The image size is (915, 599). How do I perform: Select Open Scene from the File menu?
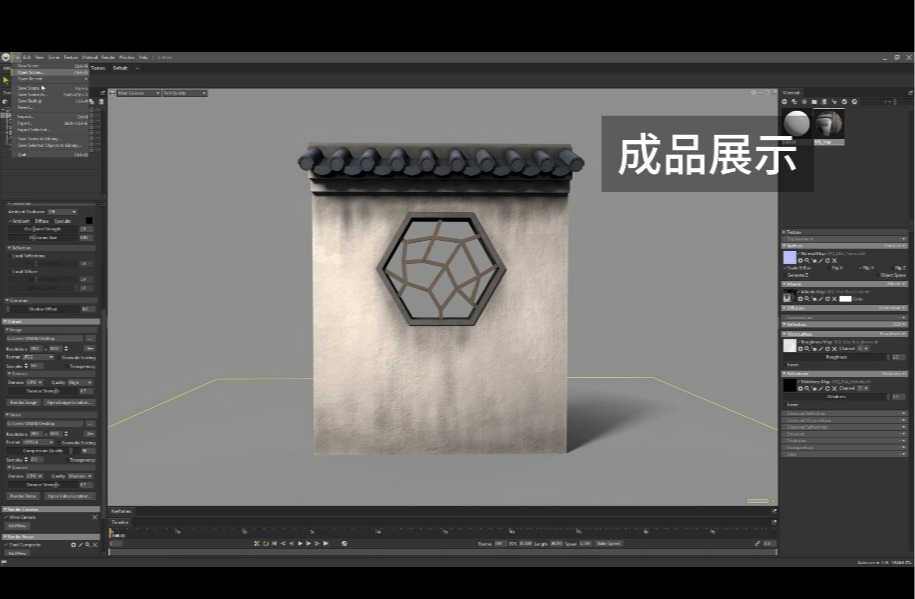31,72
